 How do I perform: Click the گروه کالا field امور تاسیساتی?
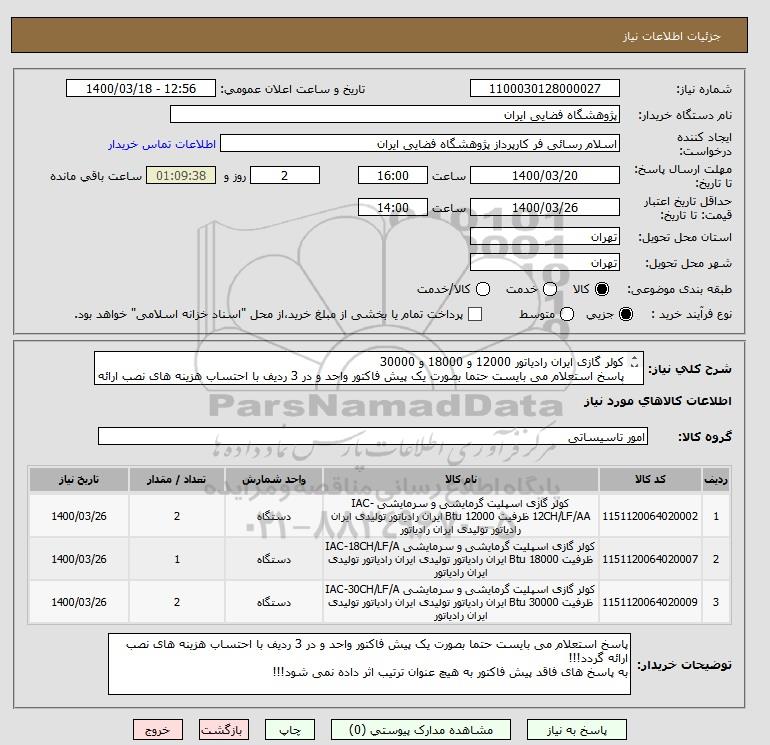373,436
